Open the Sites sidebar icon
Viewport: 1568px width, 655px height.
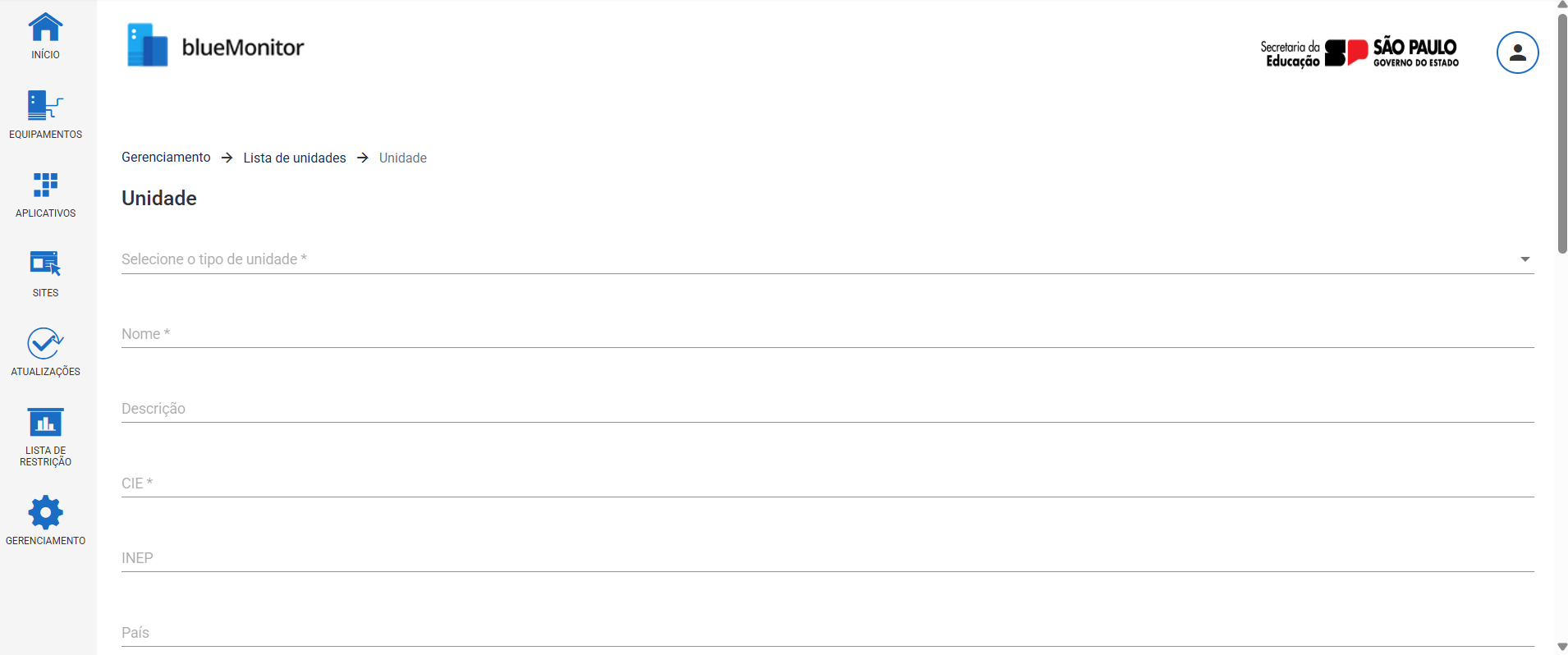point(45,263)
